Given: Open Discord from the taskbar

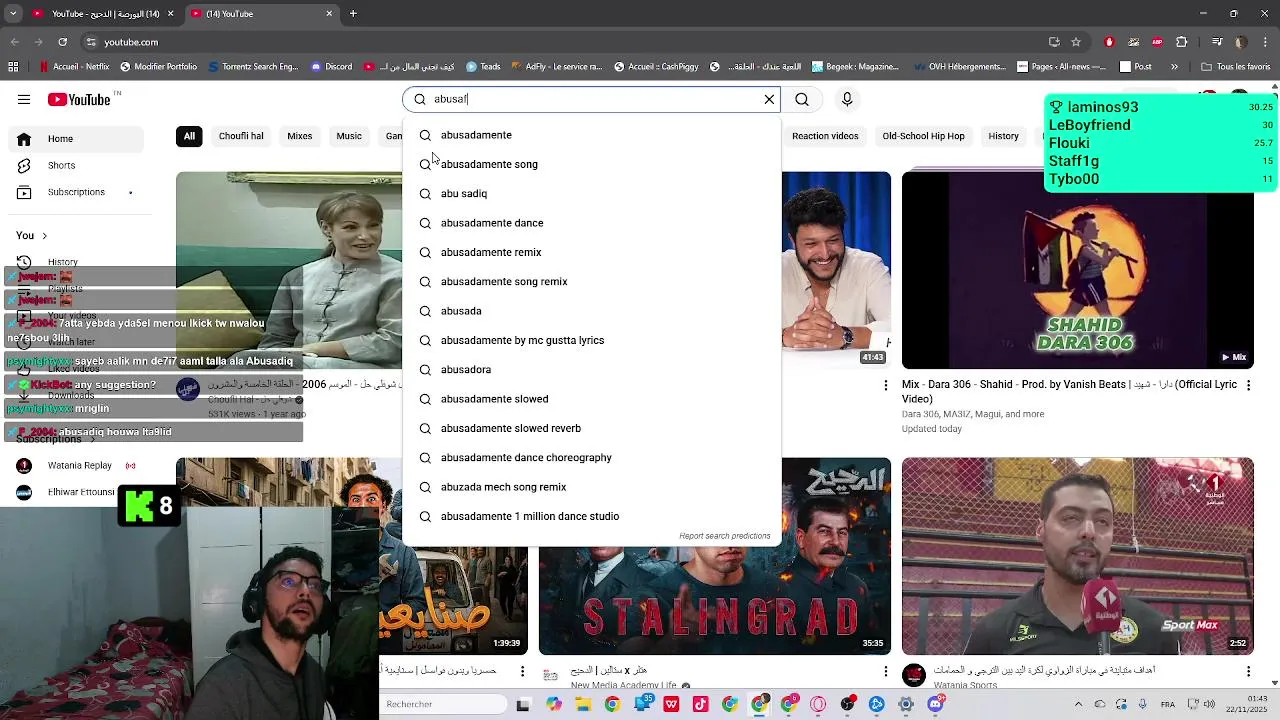Looking at the screenshot, I should (935, 704).
